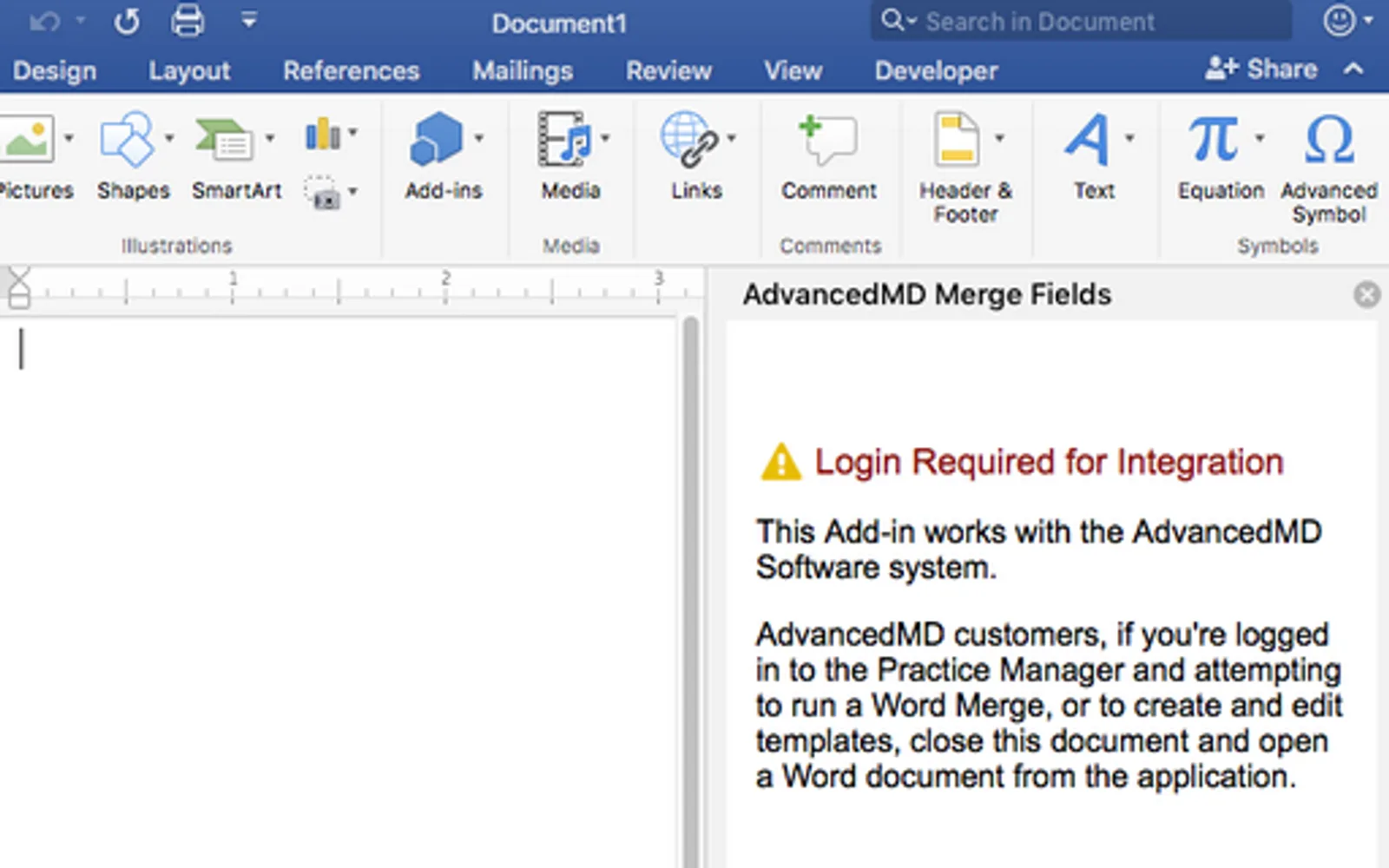Insert a chart using the chart icon
Image resolution: width=1389 pixels, height=868 pixels.
323,134
